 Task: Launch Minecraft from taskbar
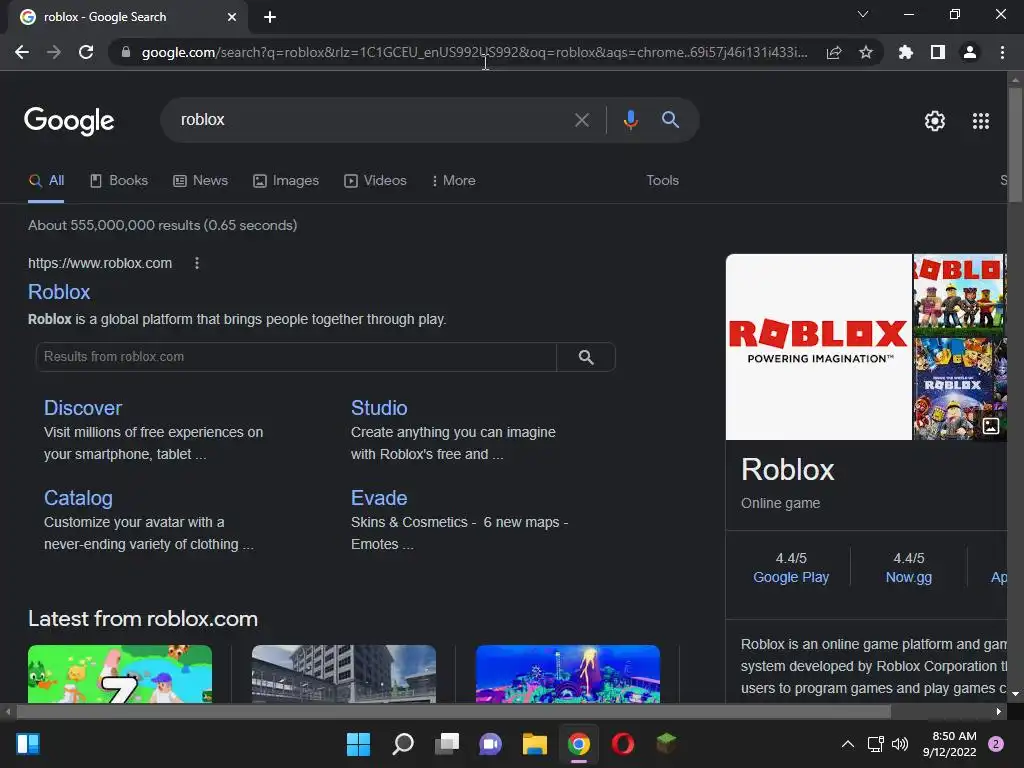[666, 743]
